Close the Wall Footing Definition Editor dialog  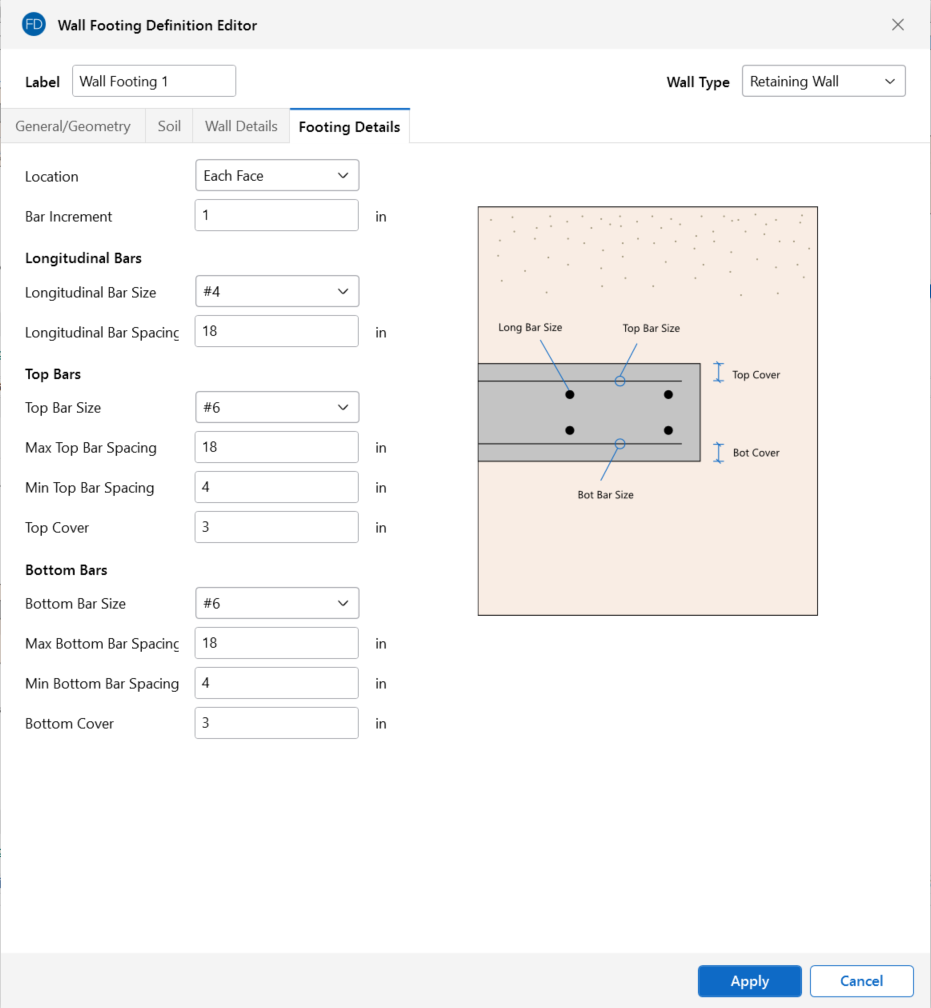click(897, 25)
